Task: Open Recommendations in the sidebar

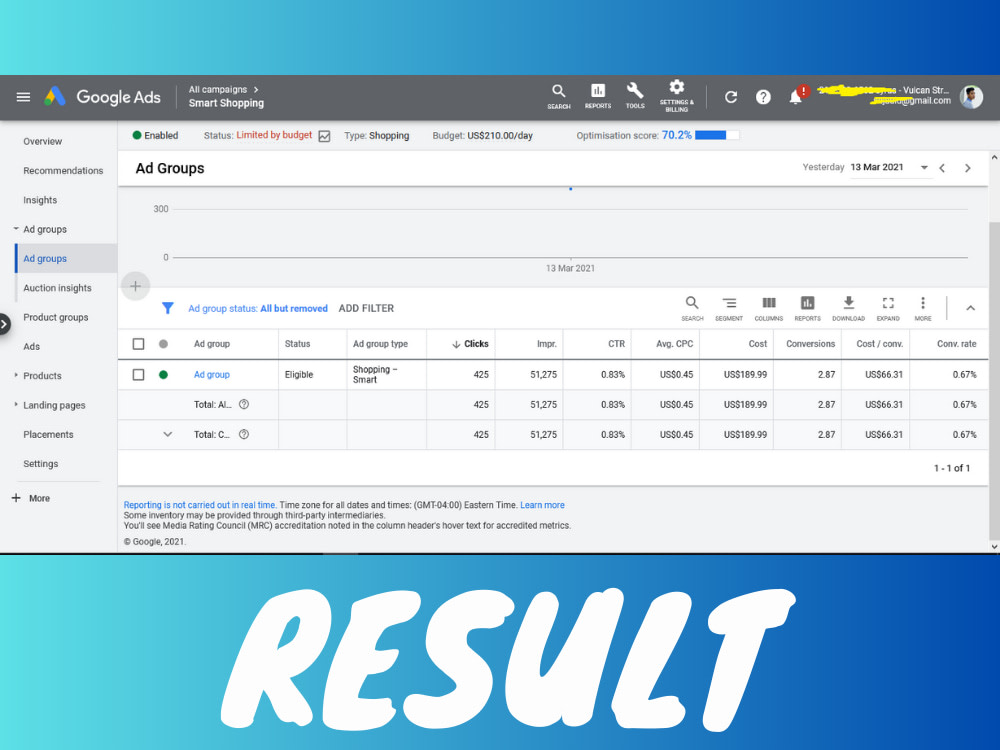Action: tap(63, 170)
